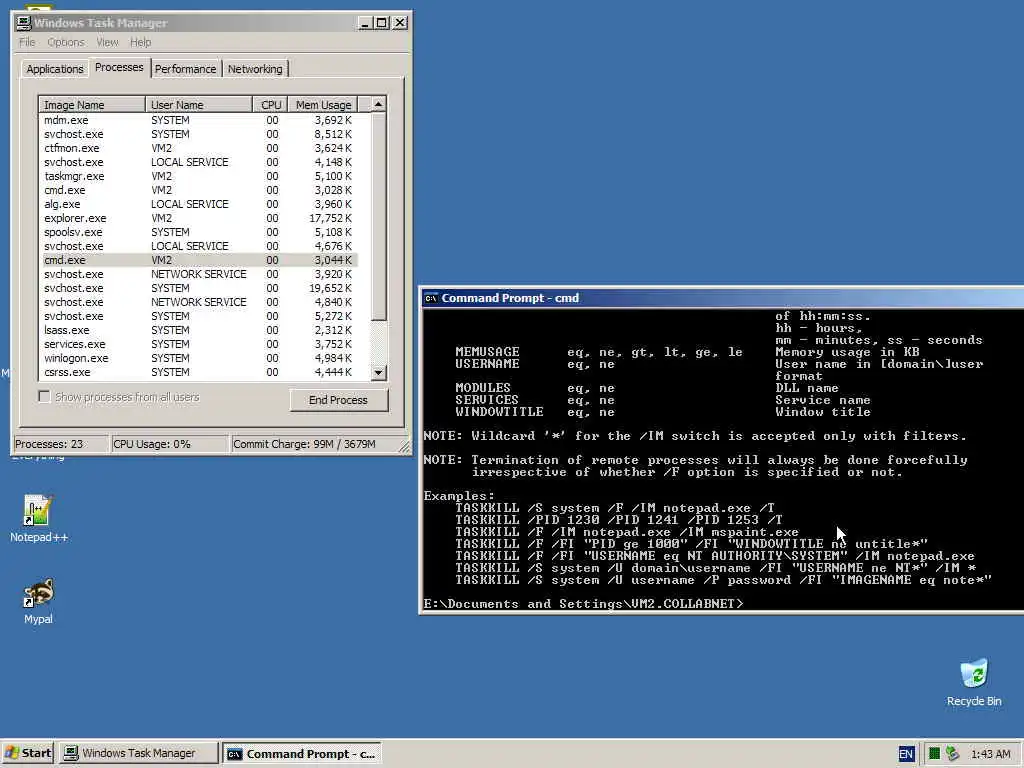Click the Task Manager title bar icon
1024x768 pixels.
pyautogui.click(x=24, y=23)
